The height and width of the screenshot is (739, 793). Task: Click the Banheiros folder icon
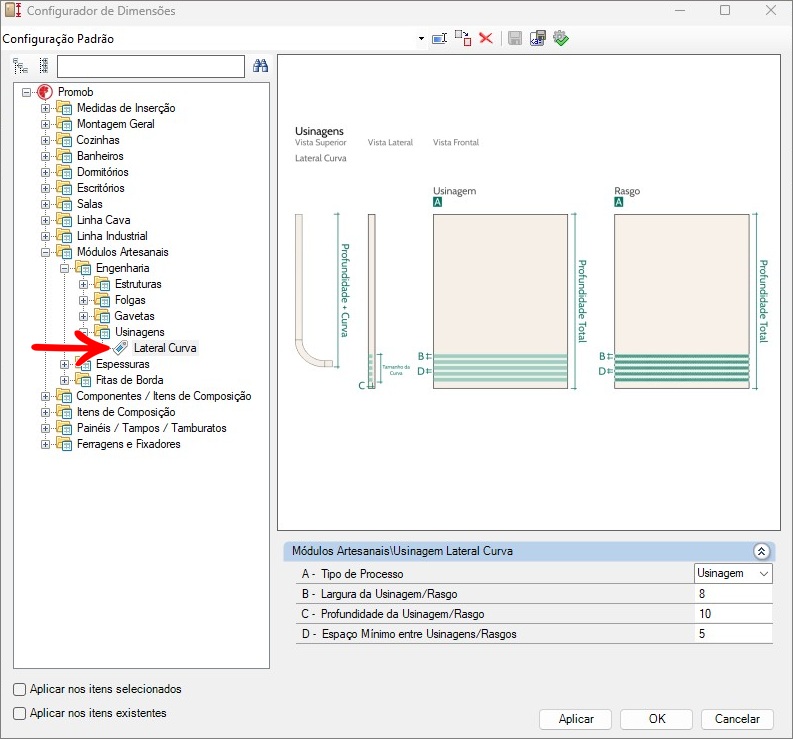[x=64, y=156]
